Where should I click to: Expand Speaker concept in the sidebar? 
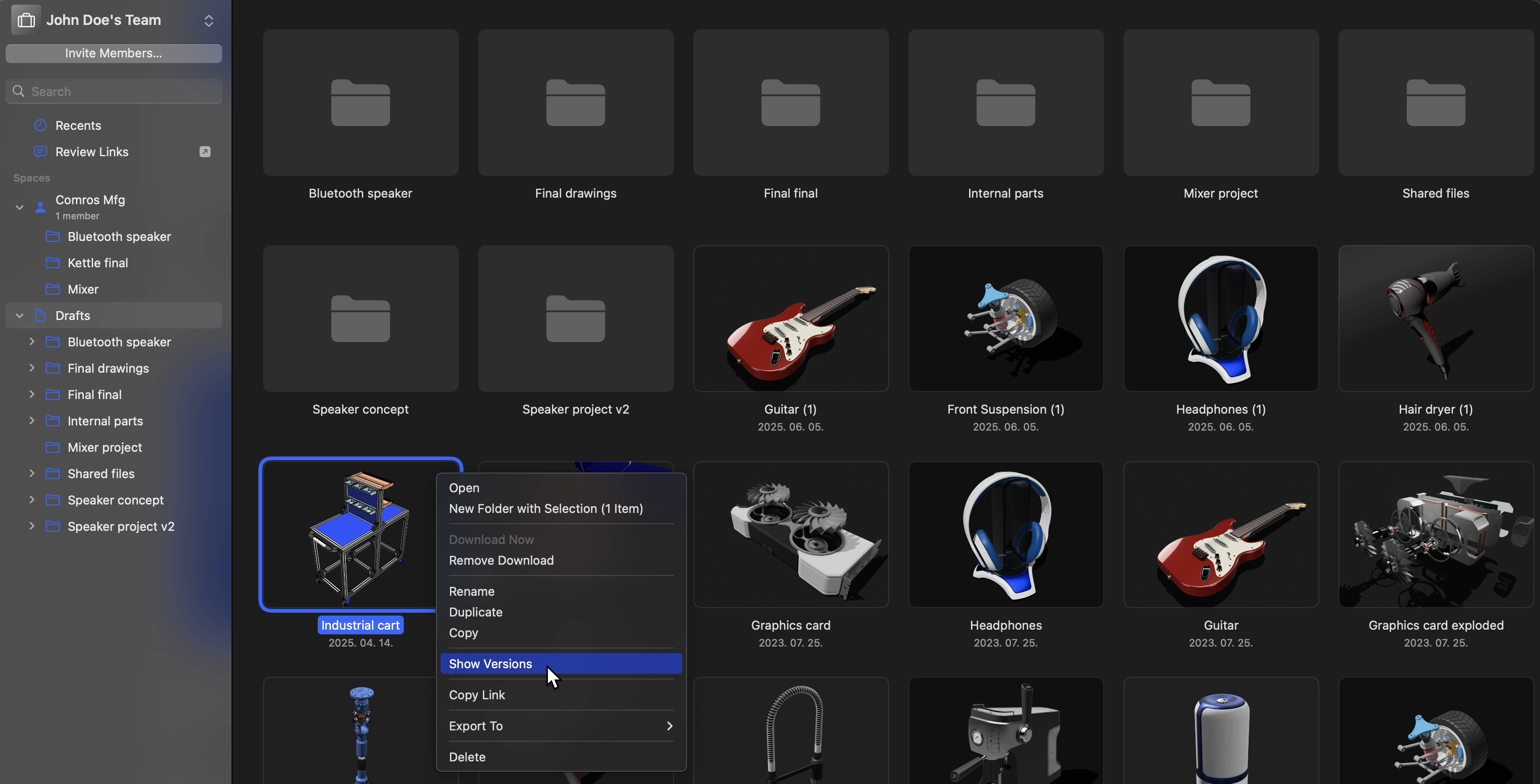coord(32,500)
